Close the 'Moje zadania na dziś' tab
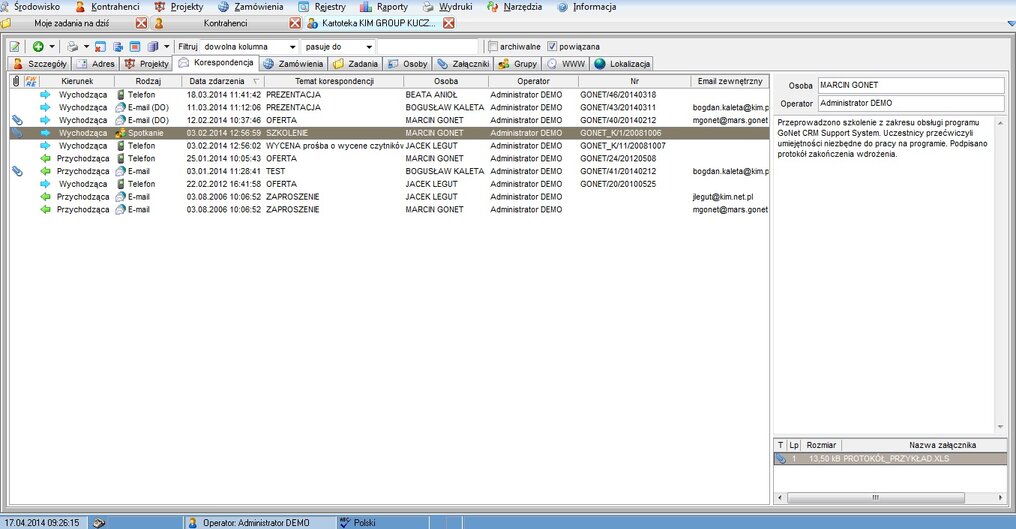Viewport: 1016px width, 529px height. click(141, 23)
